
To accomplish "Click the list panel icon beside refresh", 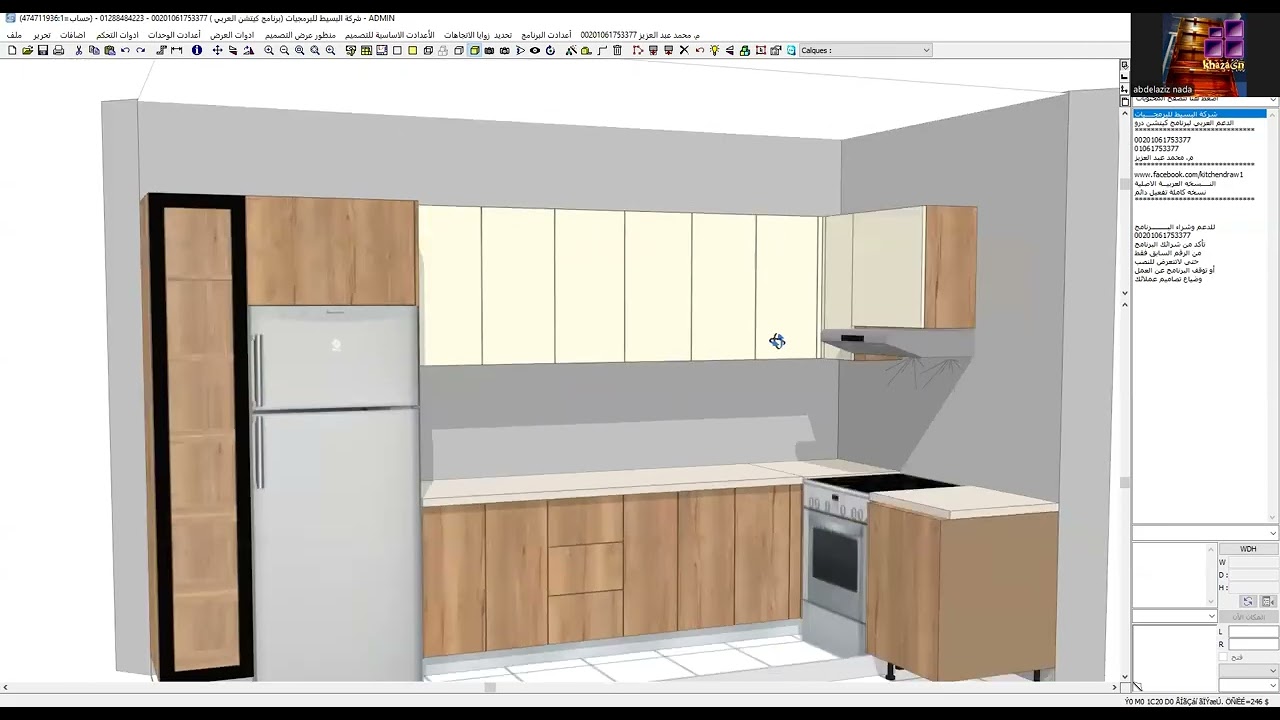I will coord(1268,601).
